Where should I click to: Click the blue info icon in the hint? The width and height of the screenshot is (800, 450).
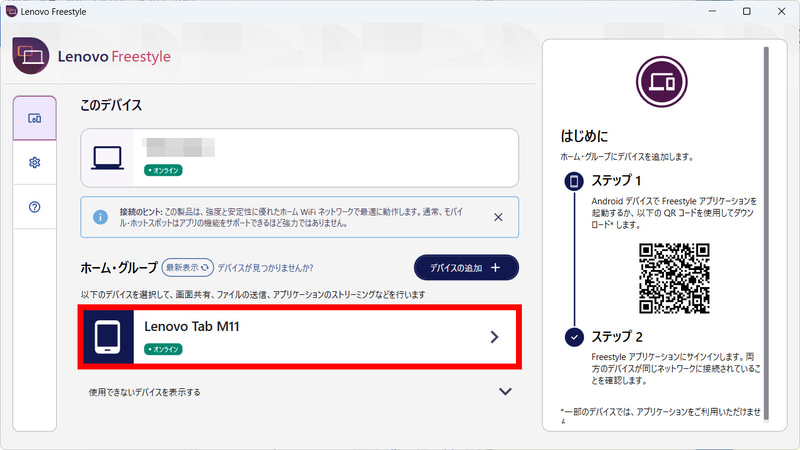[x=101, y=217]
